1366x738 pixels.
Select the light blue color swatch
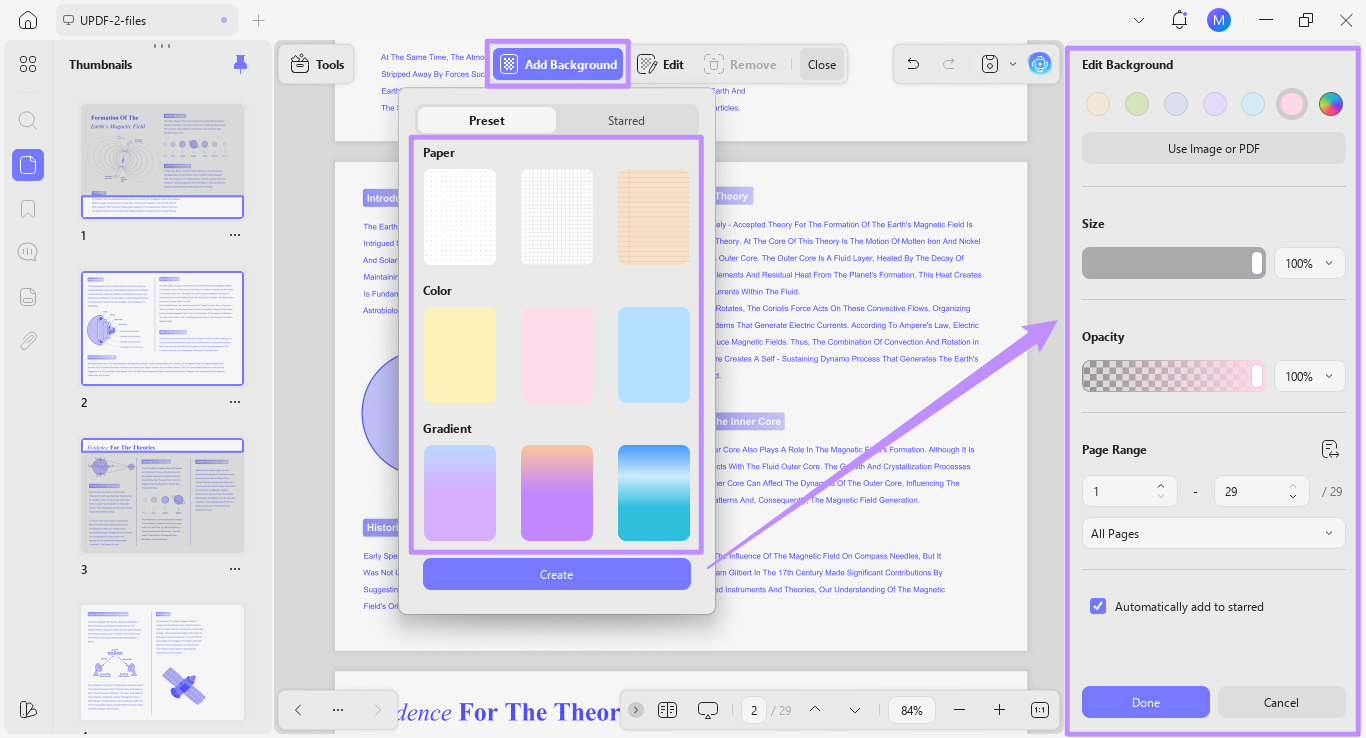pyautogui.click(x=1253, y=103)
